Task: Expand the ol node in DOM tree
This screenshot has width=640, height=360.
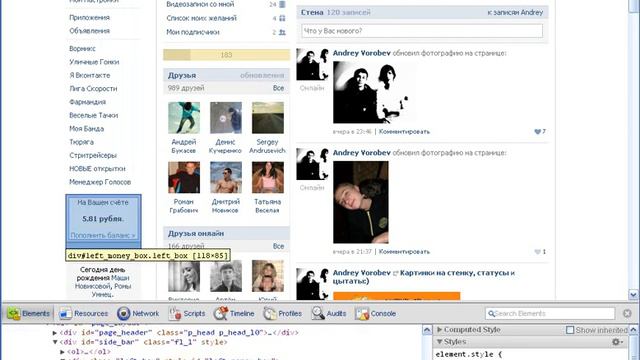Action: [x=62, y=351]
